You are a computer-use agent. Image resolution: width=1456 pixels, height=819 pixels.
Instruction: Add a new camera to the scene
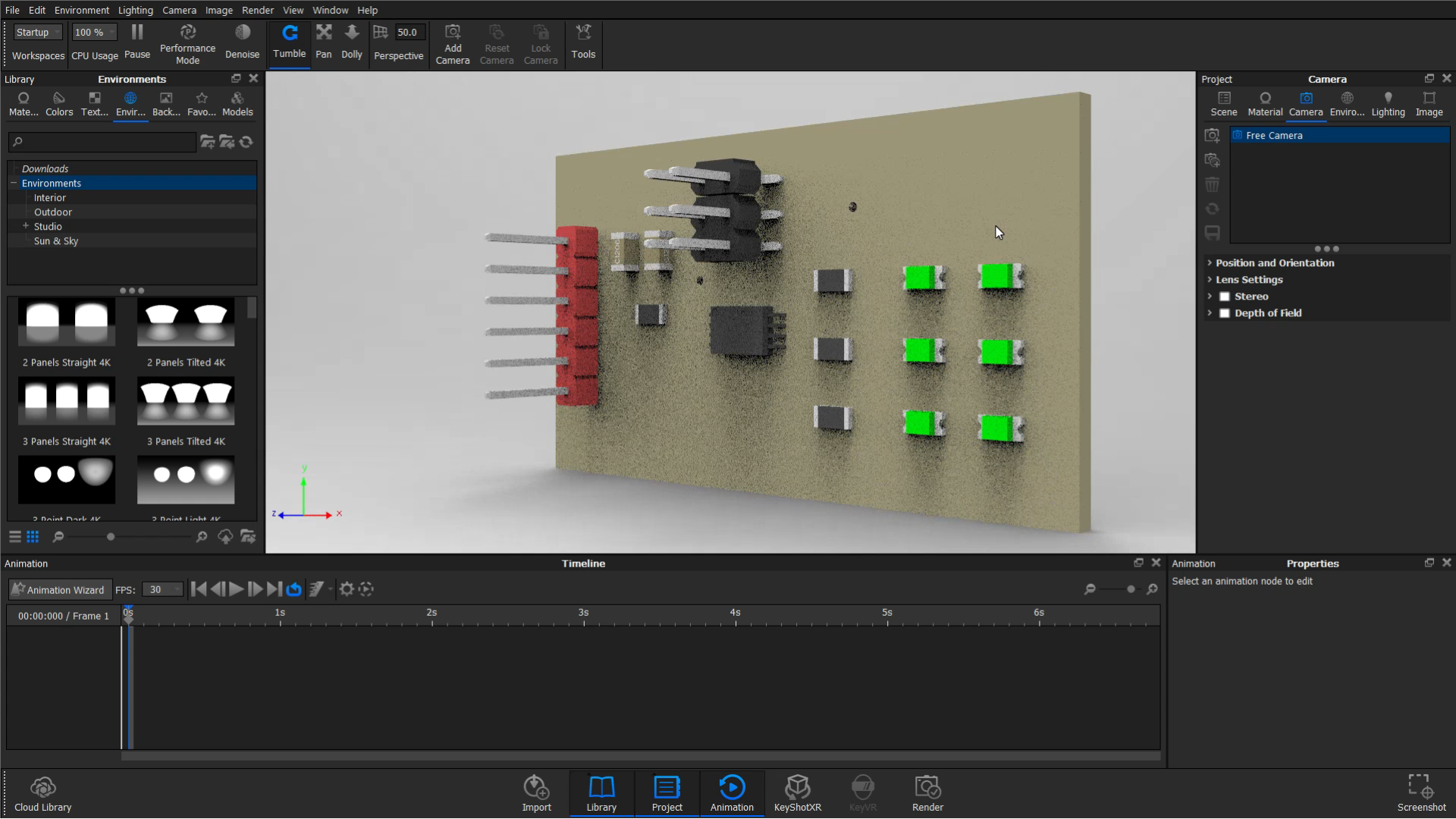click(x=453, y=43)
